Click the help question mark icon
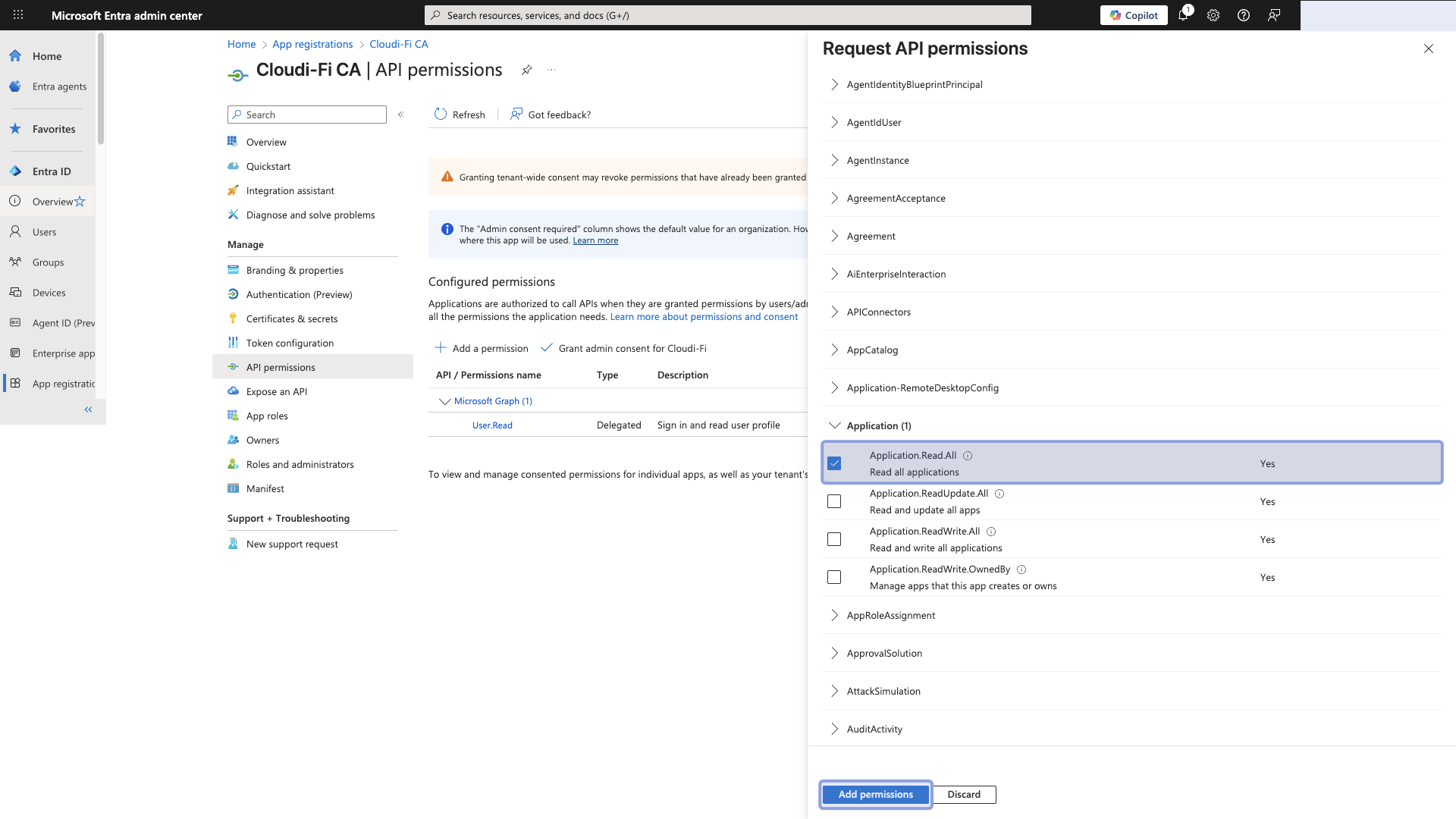This screenshot has height=819, width=1456. tap(1243, 15)
